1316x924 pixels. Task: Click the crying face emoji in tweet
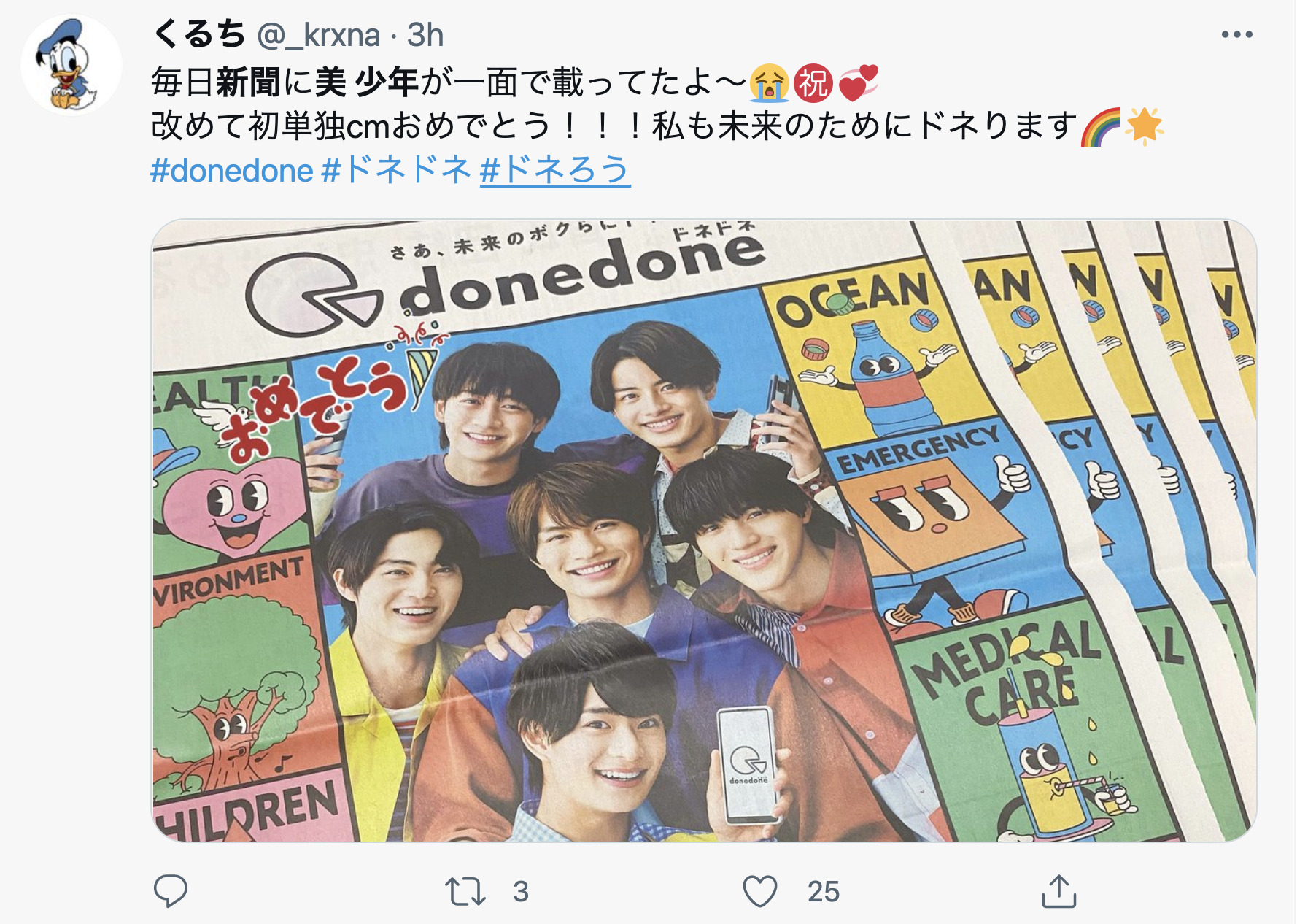click(769, 82)
